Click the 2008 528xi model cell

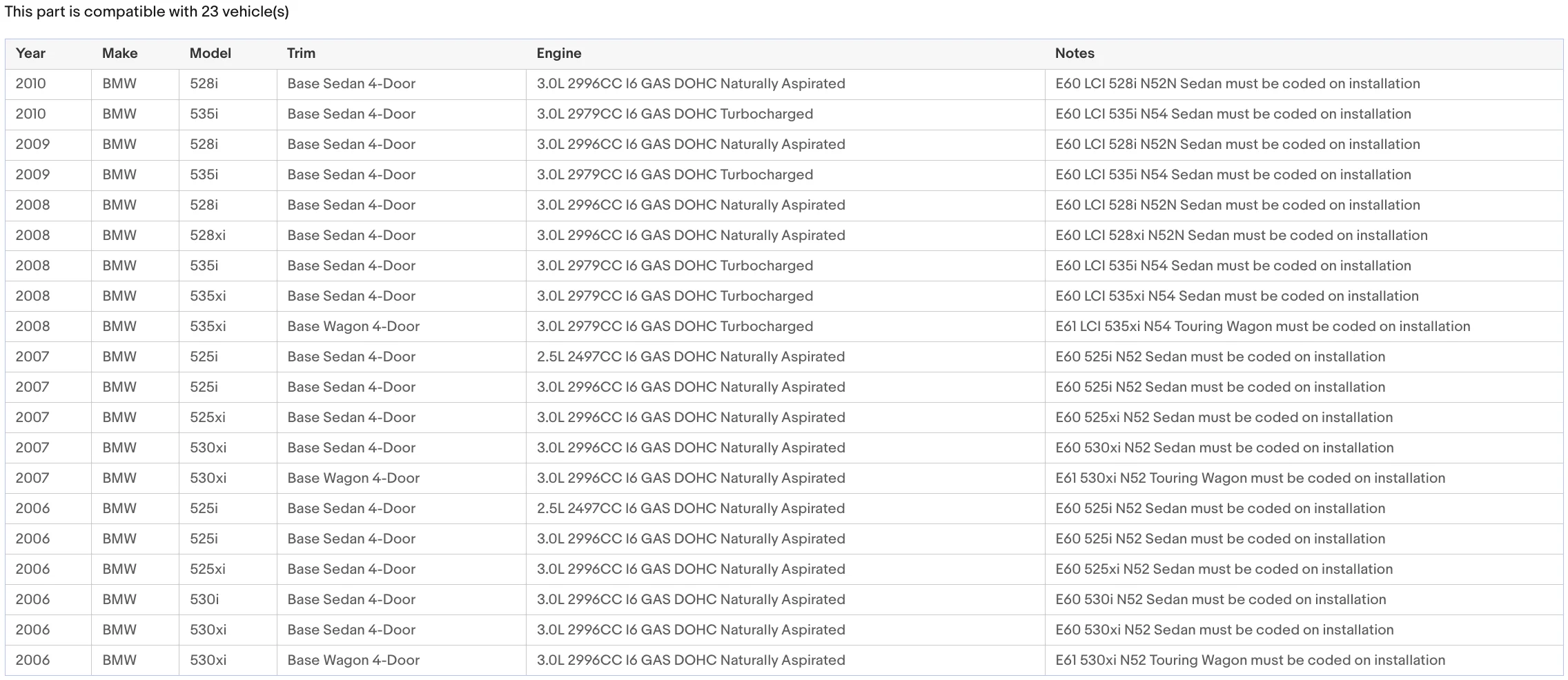coord(208,235)
